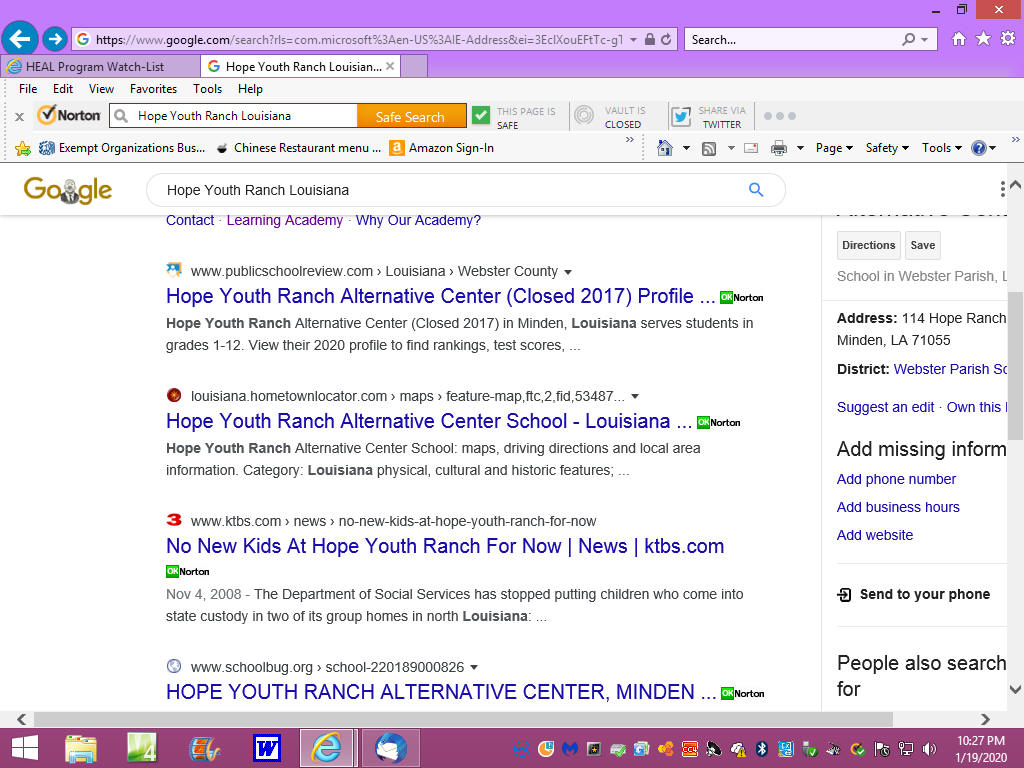
Task: Open No New Kids At Hope Youth Ranch link
Action: pyautogui.click(x=445, y=546)
